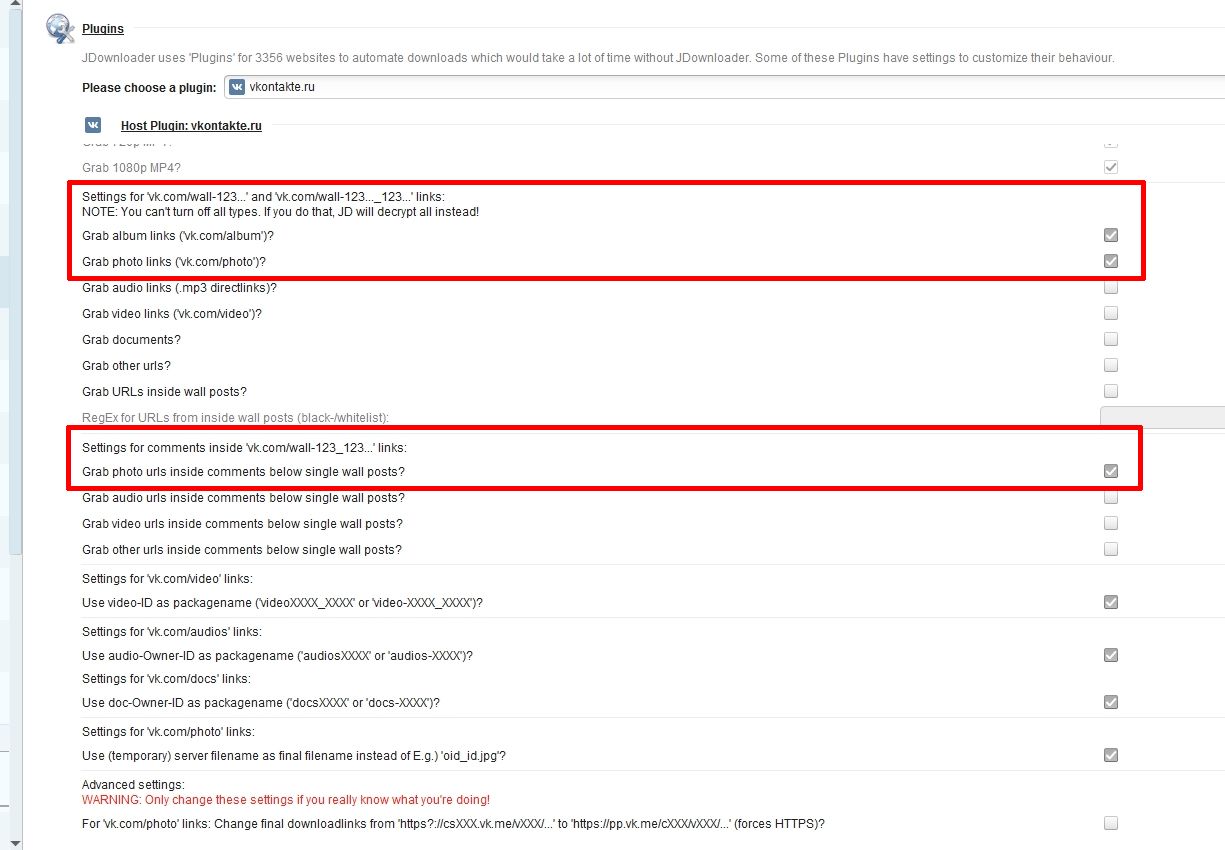This screenshot has height=850, width=1225.
Task: Enable the Grab documents checkbox
Action: point(1110,339)
